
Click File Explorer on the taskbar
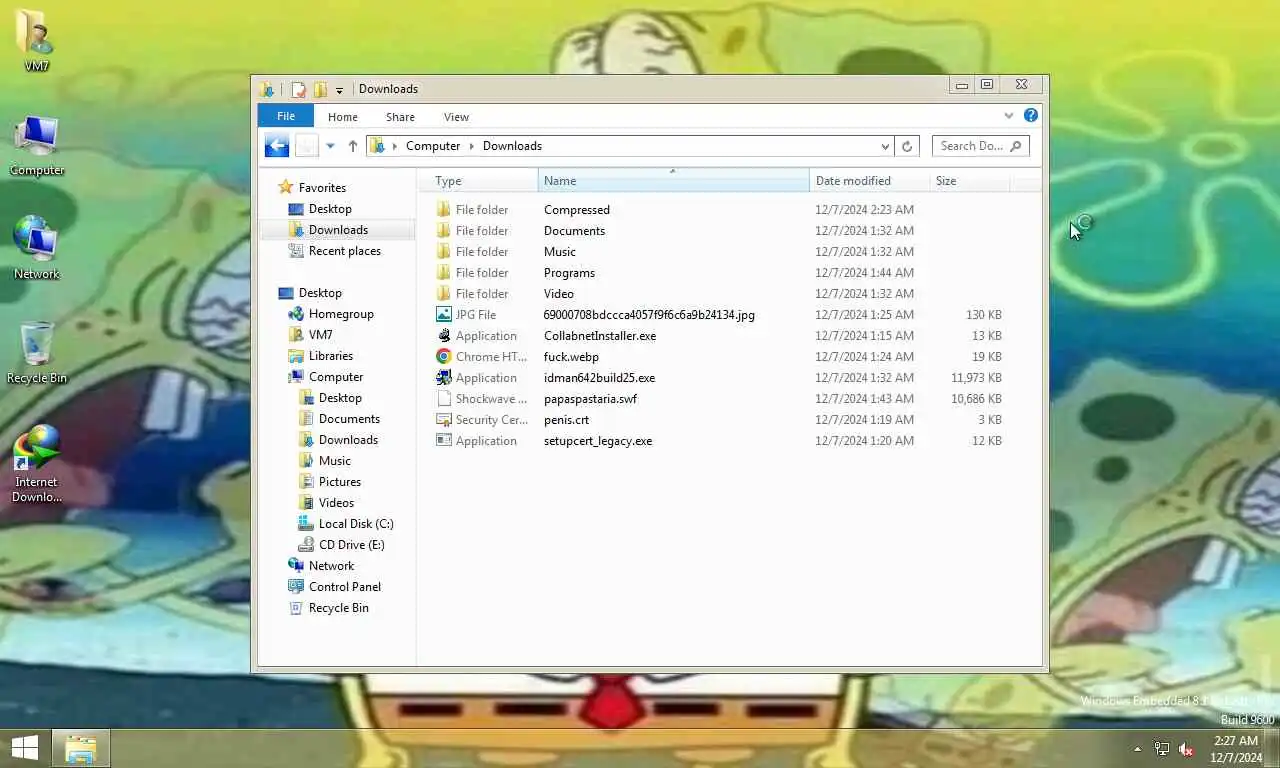coord(81,748)
